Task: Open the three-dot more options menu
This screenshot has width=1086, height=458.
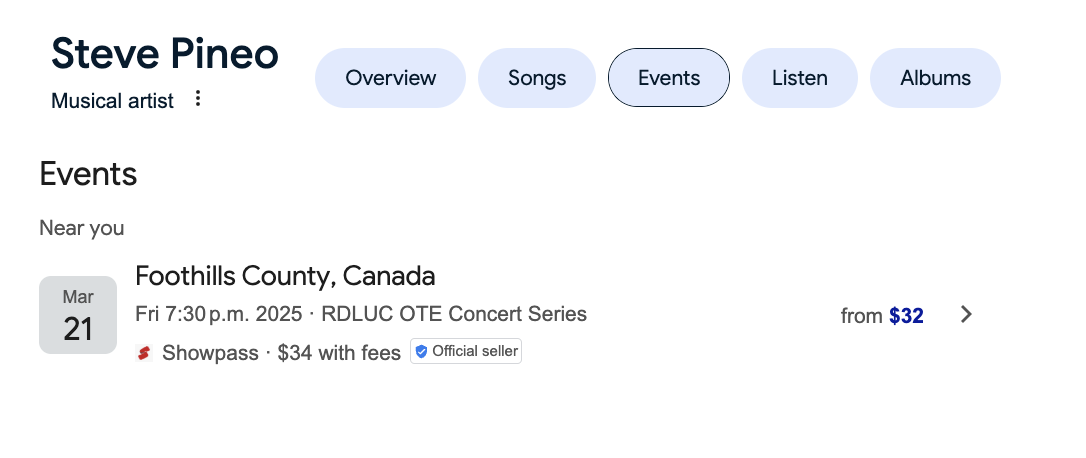Action: click(x=198, y=99)
